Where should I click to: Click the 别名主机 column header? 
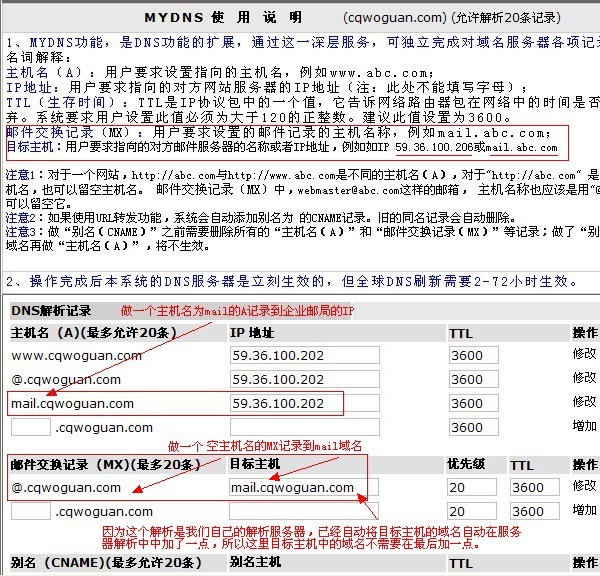(x=255, y=562)
